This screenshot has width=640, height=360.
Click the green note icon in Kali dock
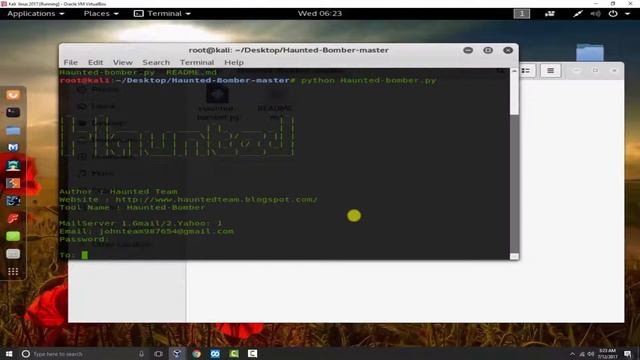(x=13, y=236)
